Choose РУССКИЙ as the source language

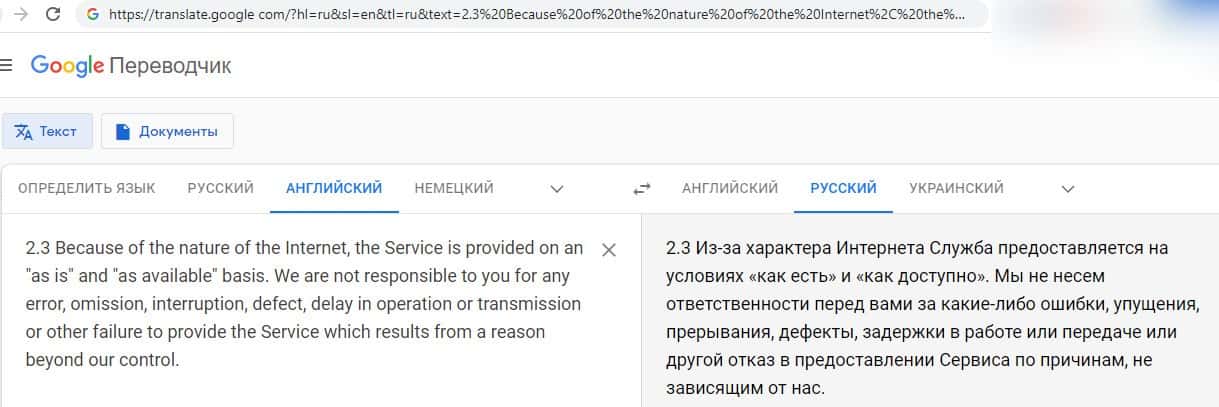click(220, 188)
